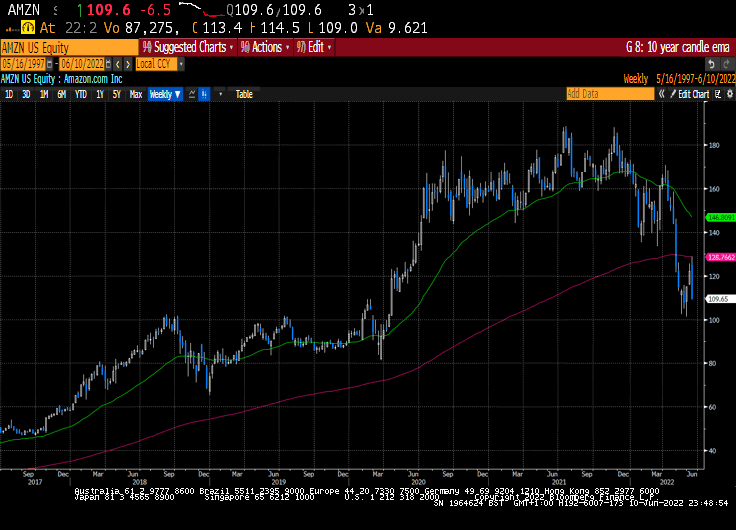736x530 pixels.
Task: Click 2020 year label on time axis
Action: (x=418, y=482)
